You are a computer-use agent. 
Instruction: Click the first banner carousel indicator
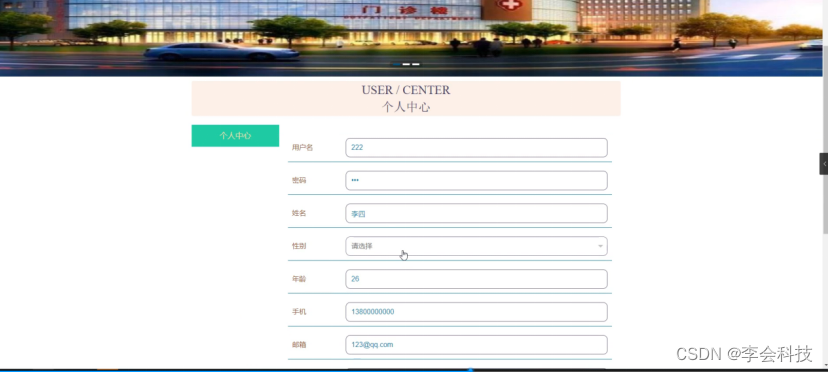coord(396,64)
